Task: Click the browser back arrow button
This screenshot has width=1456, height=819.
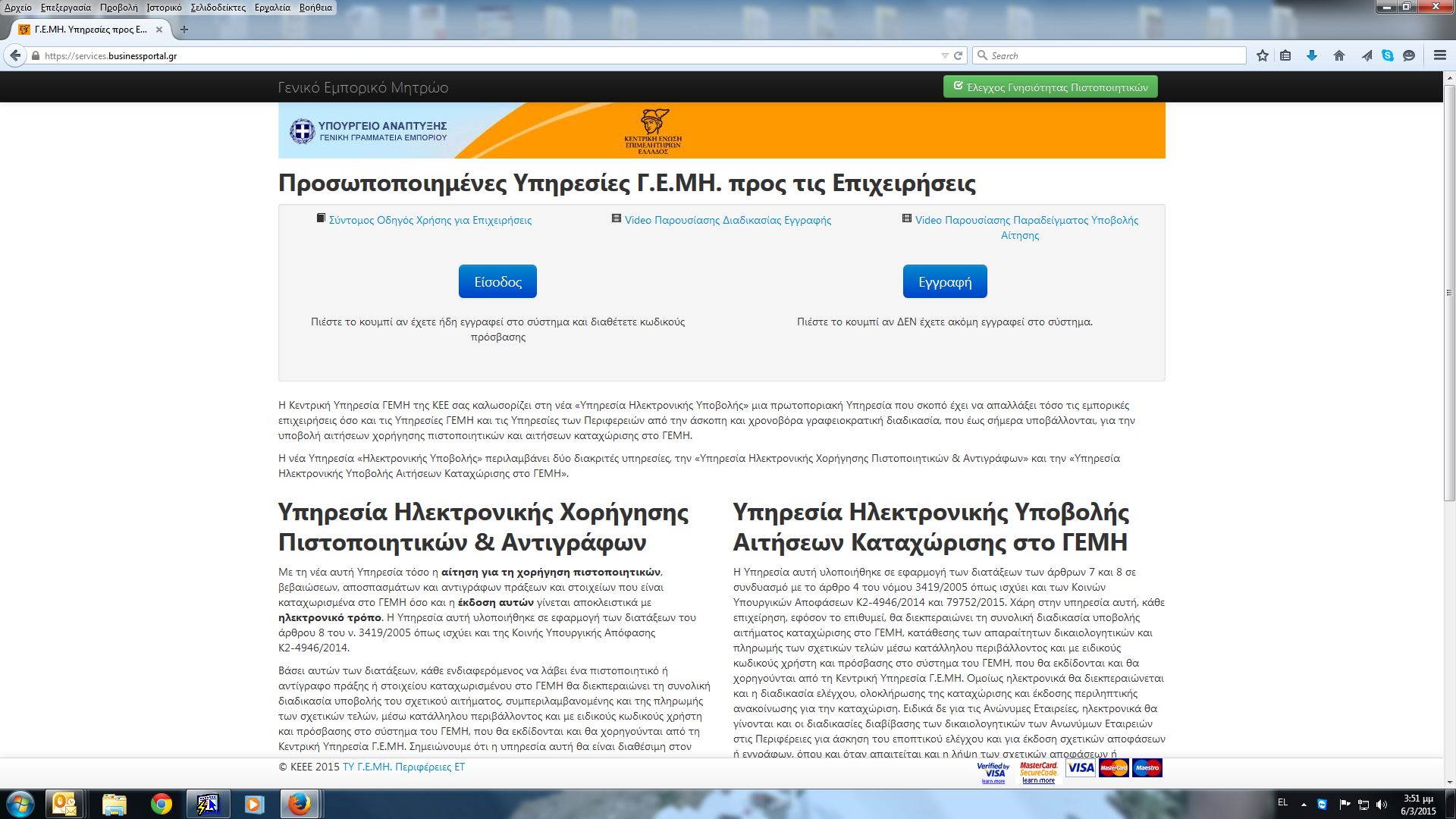Action: pyautogui.click(x=15, y=55)
